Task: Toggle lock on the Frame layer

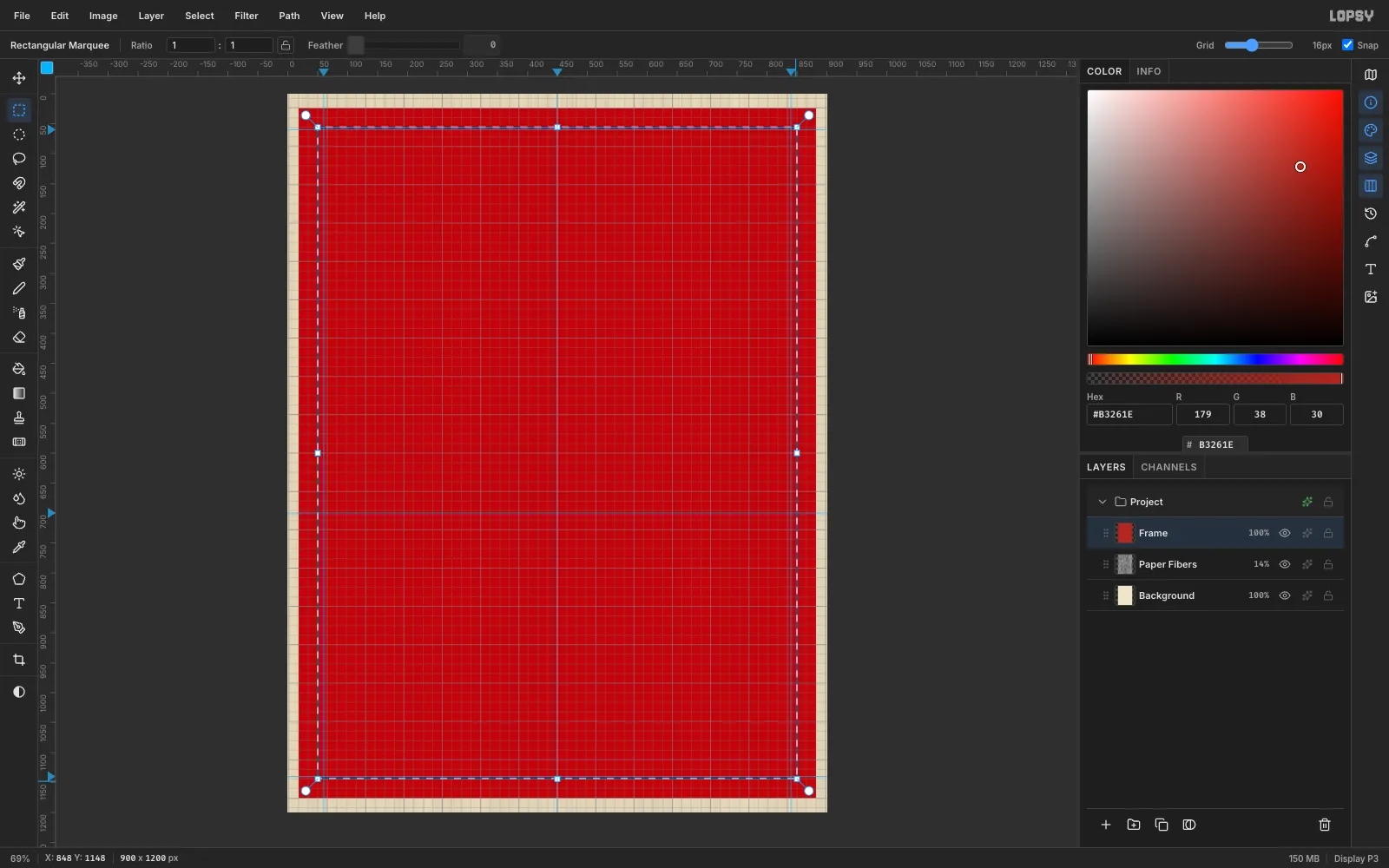Action: (x=1328, y=533)
